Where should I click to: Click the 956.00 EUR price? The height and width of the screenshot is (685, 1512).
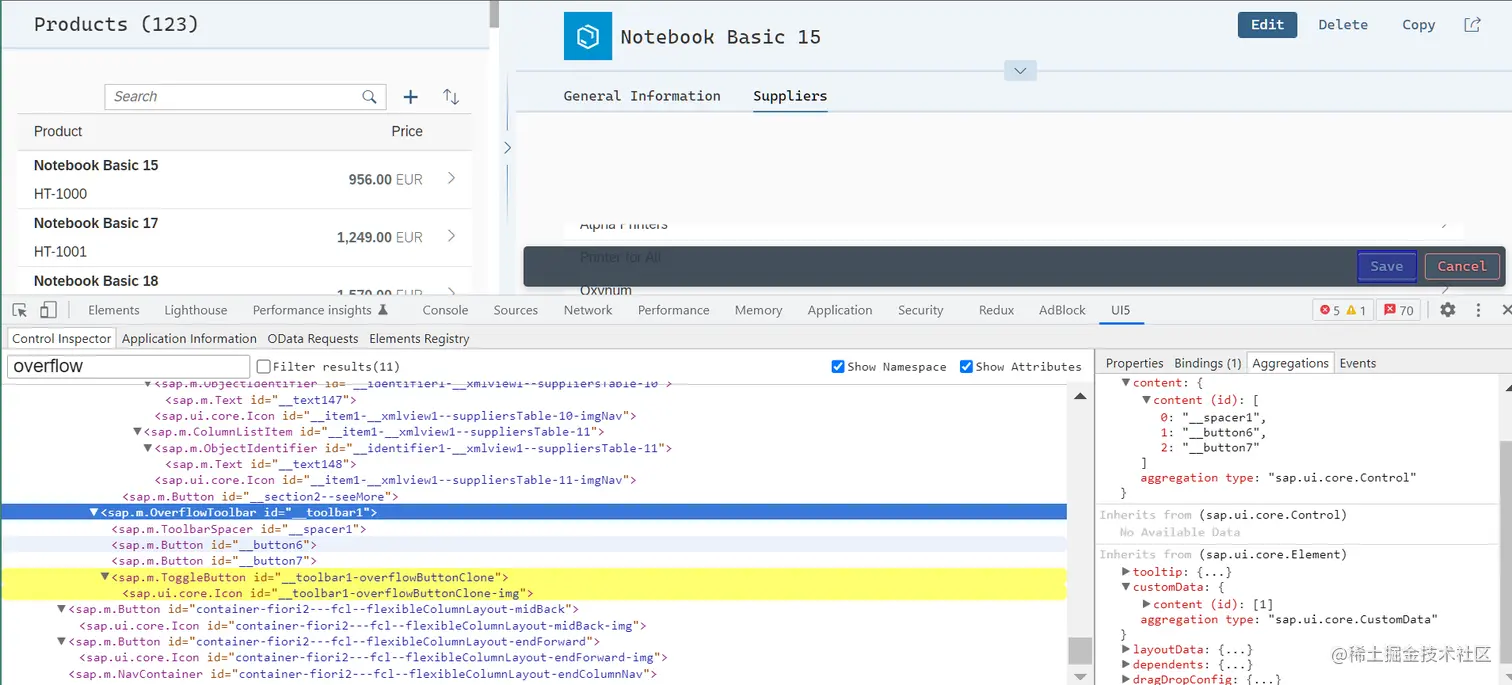385,180
